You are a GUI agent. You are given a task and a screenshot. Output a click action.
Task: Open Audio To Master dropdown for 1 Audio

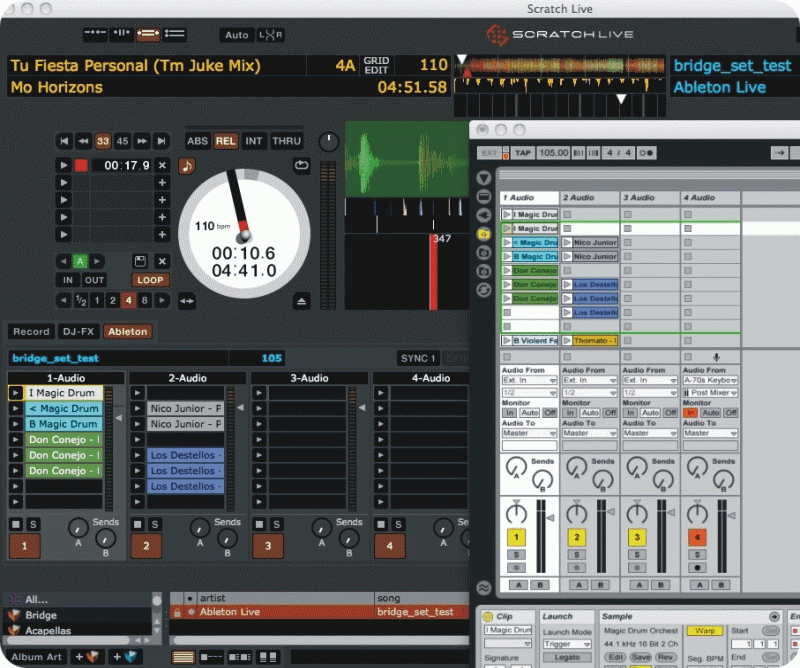(528, 433)
